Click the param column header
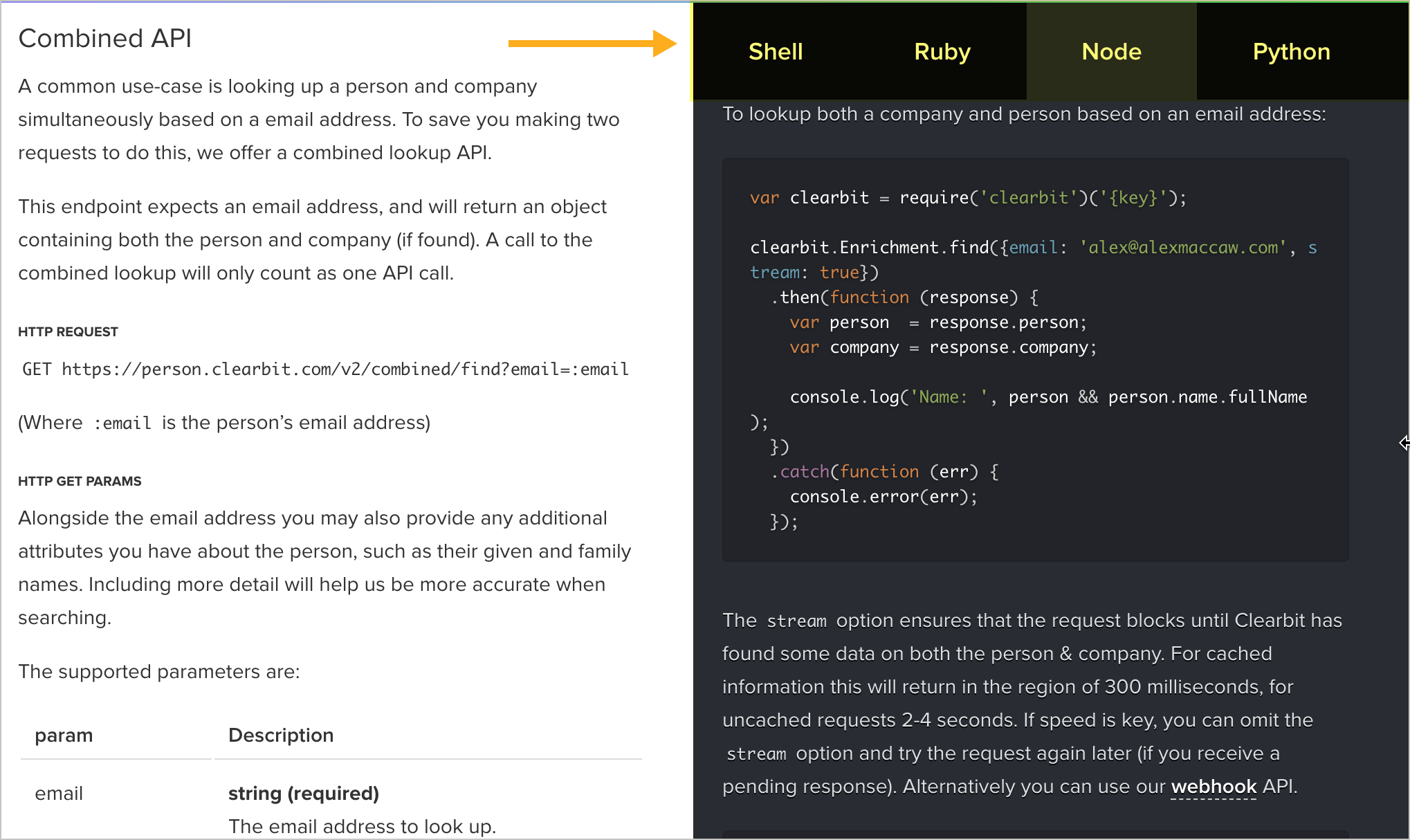 click(x=63, y=735)
